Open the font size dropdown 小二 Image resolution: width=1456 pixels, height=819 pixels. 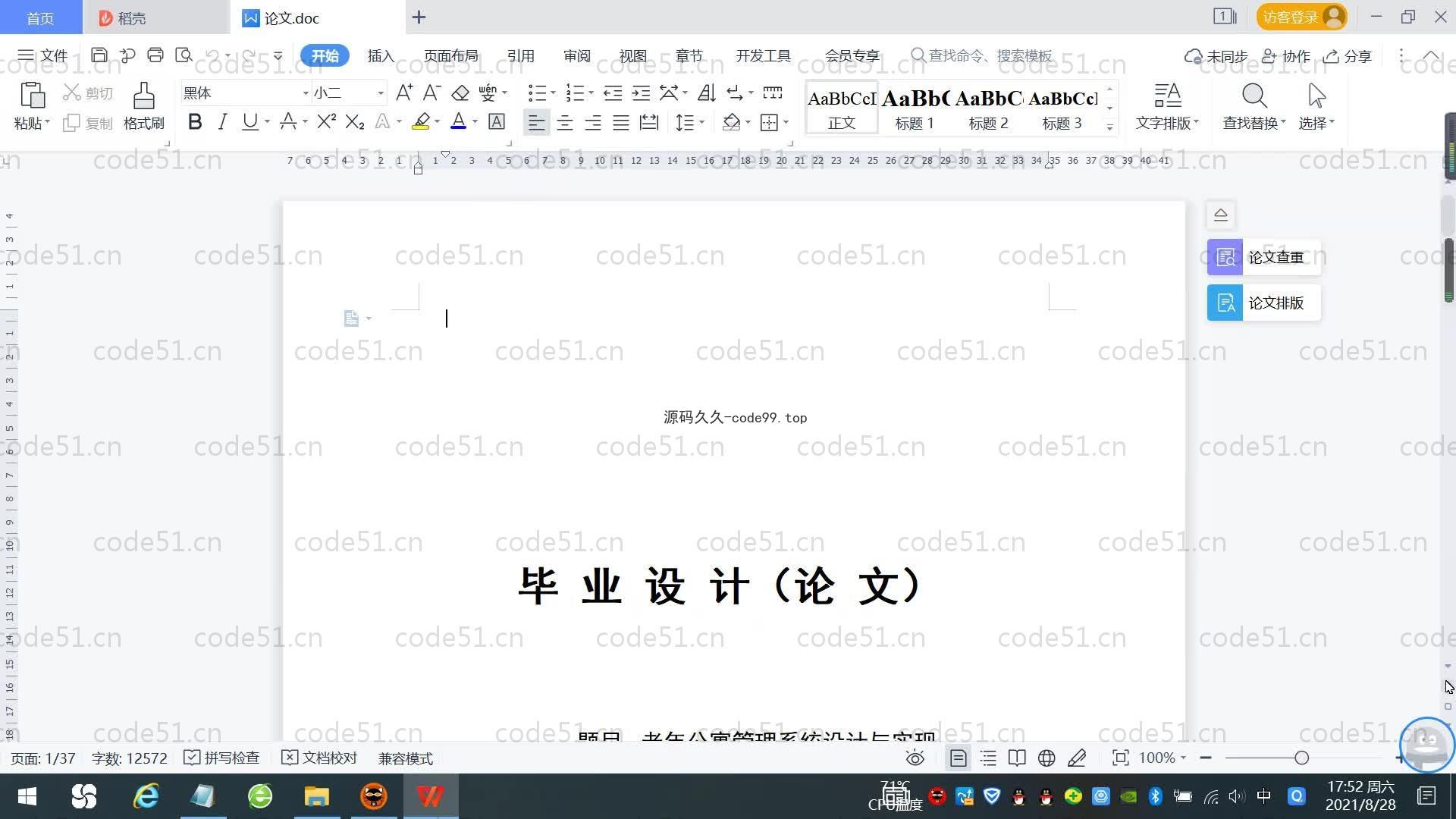pos(381,93)
